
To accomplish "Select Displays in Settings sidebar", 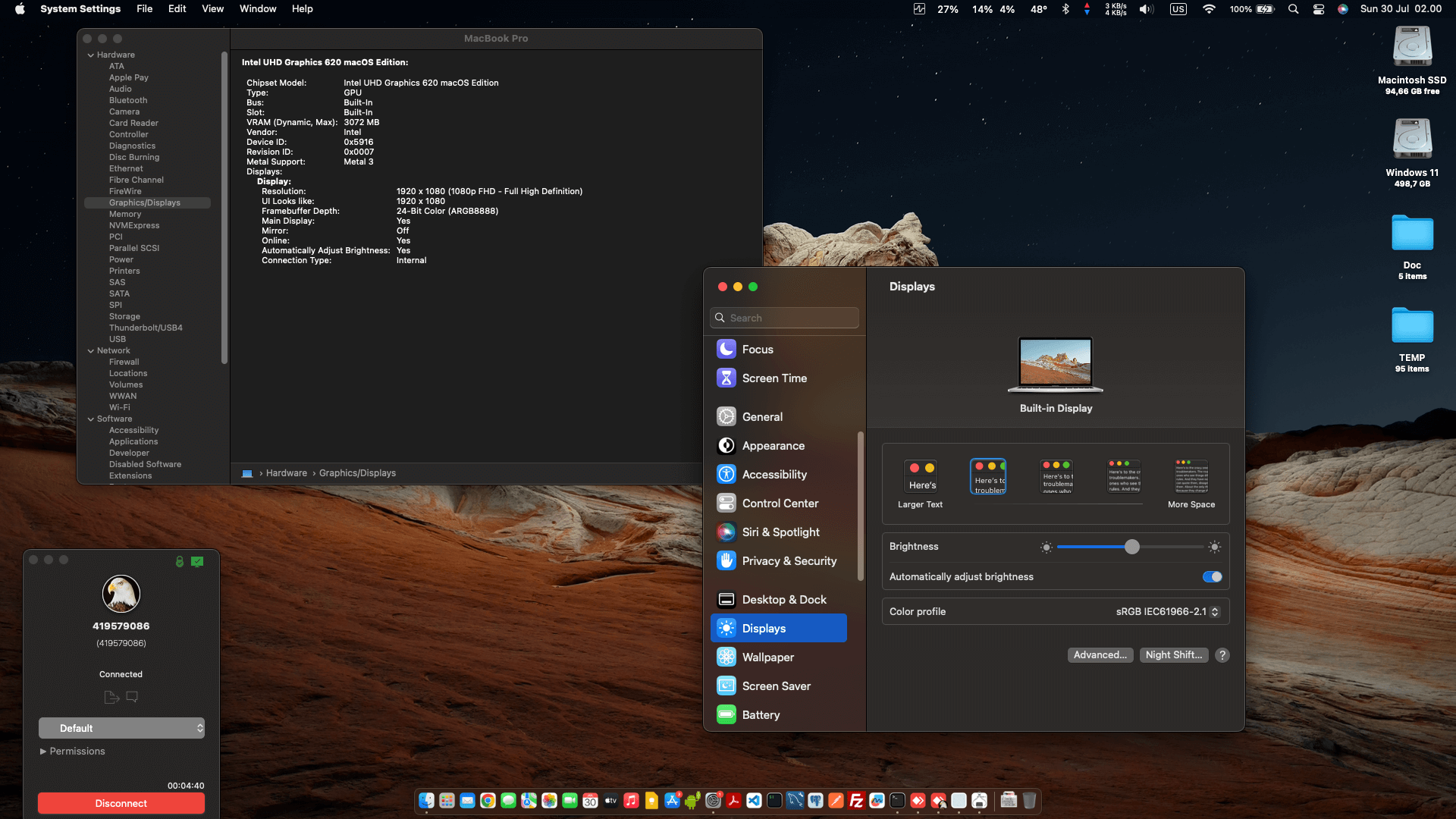I will [779, 628].
